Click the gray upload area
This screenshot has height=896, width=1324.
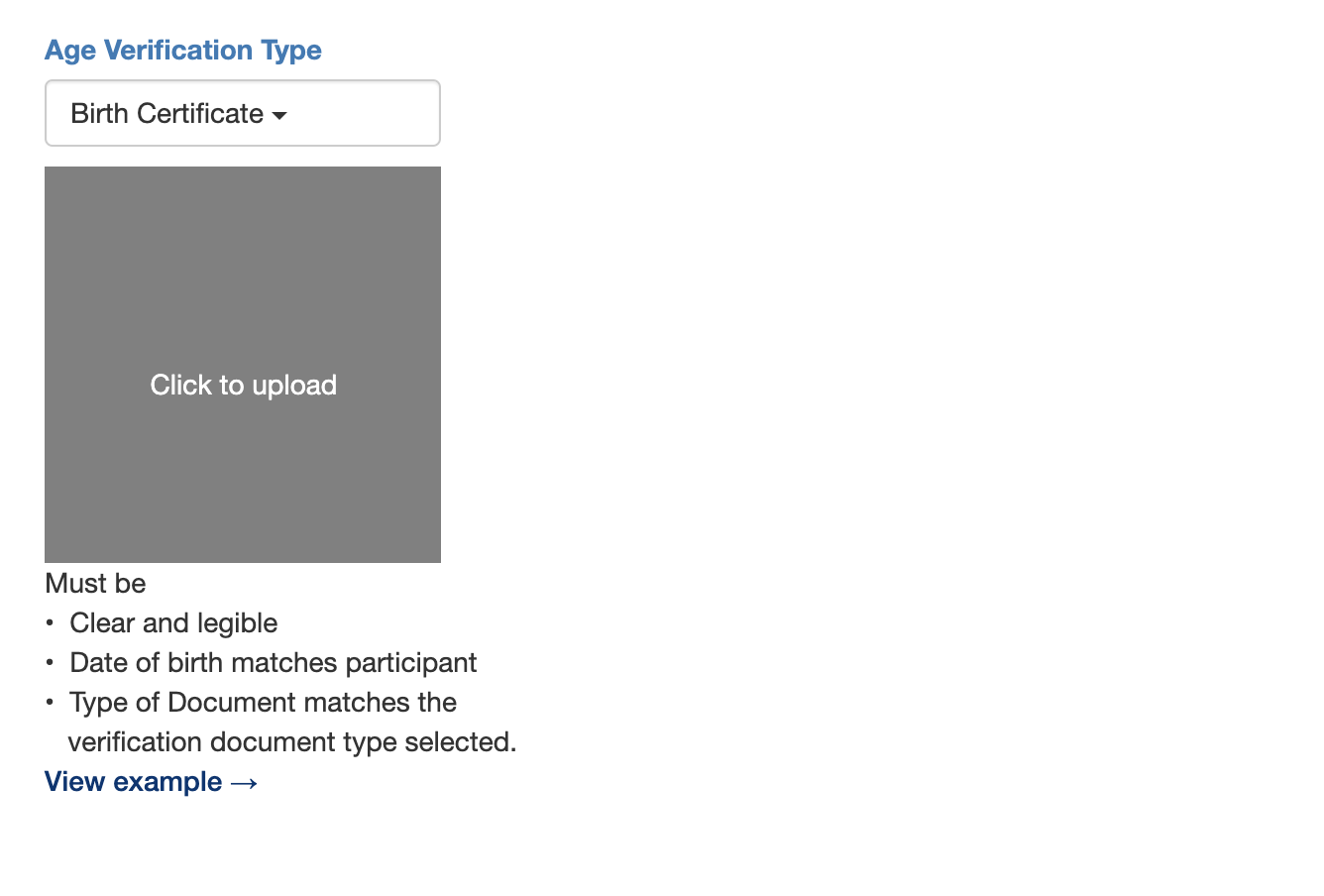click(x=243, y=365)
